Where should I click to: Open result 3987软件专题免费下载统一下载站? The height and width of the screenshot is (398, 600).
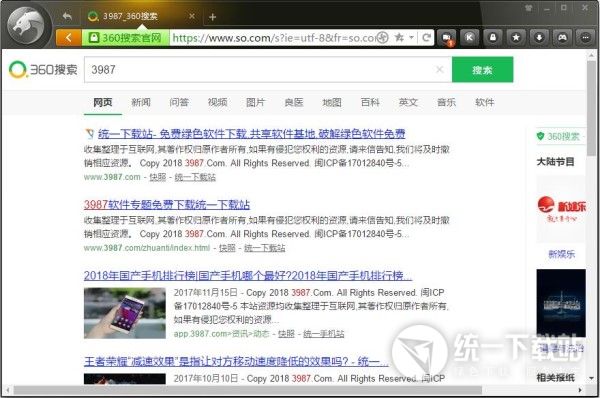coord(167,204)
